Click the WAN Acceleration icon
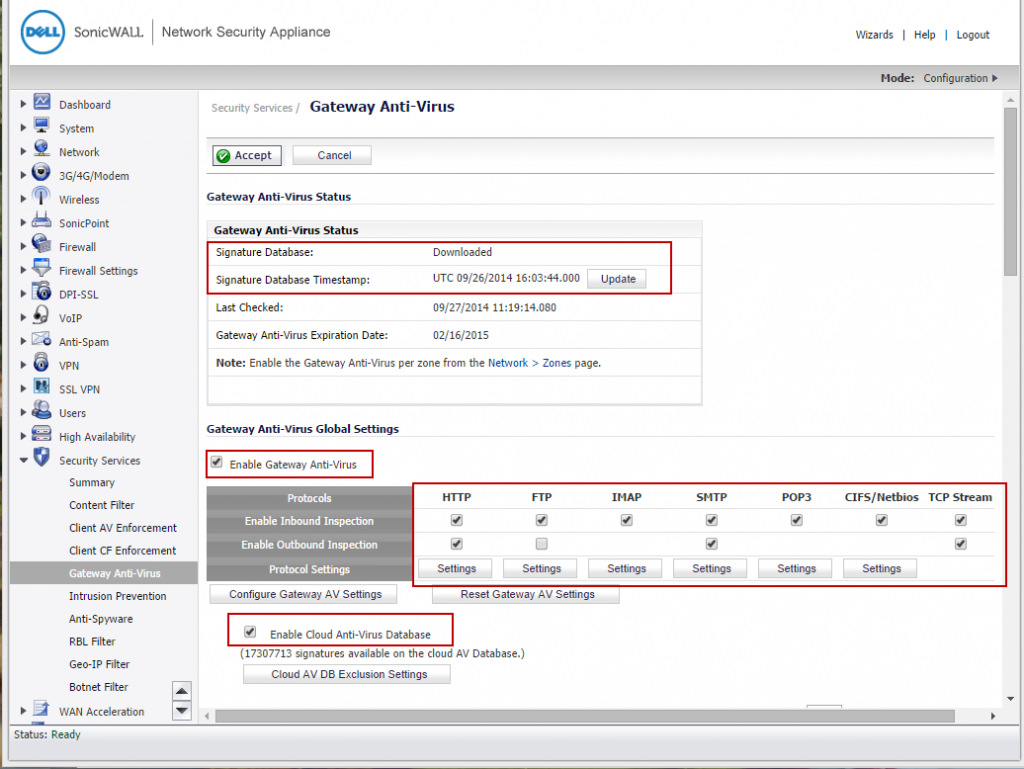1024x769 pixels. (42, 709)
